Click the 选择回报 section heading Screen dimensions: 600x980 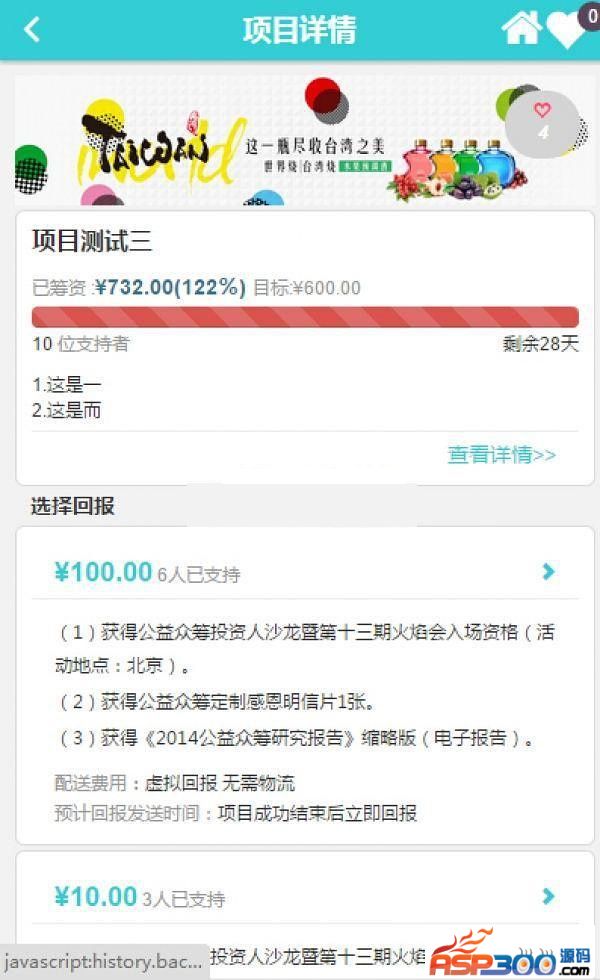(72, 506)
